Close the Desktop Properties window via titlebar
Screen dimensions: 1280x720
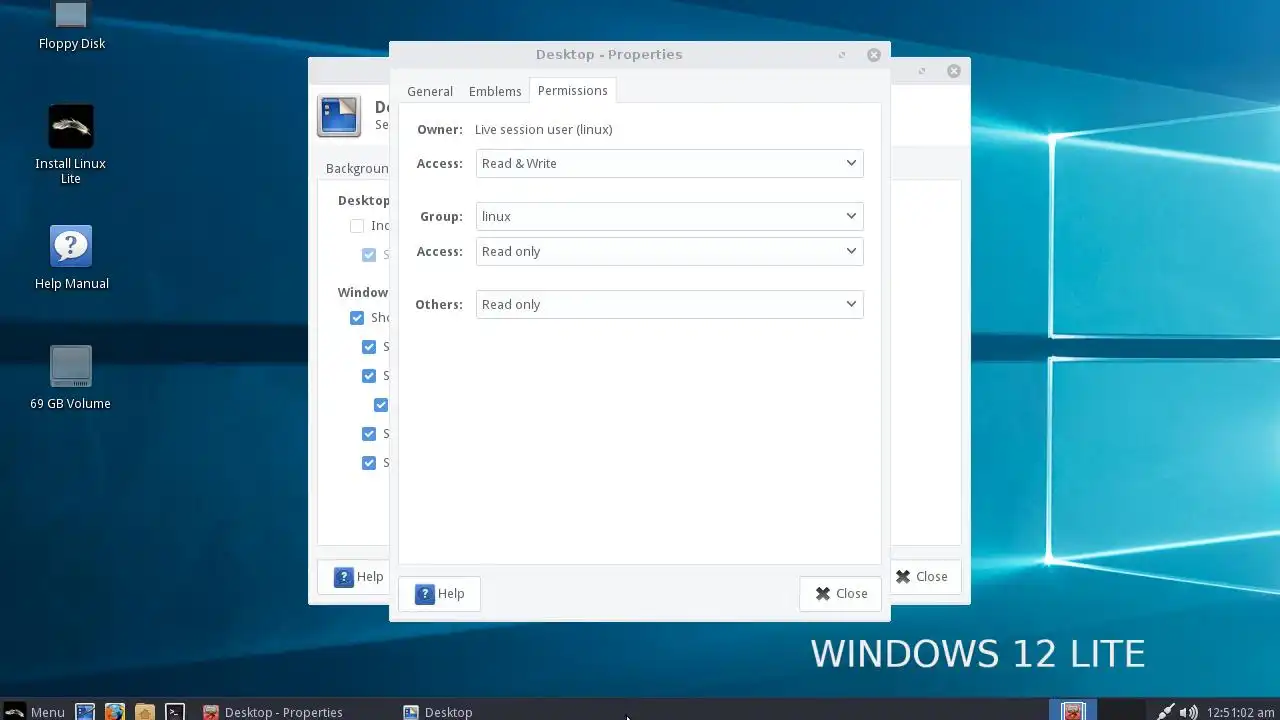pos(874,55)
